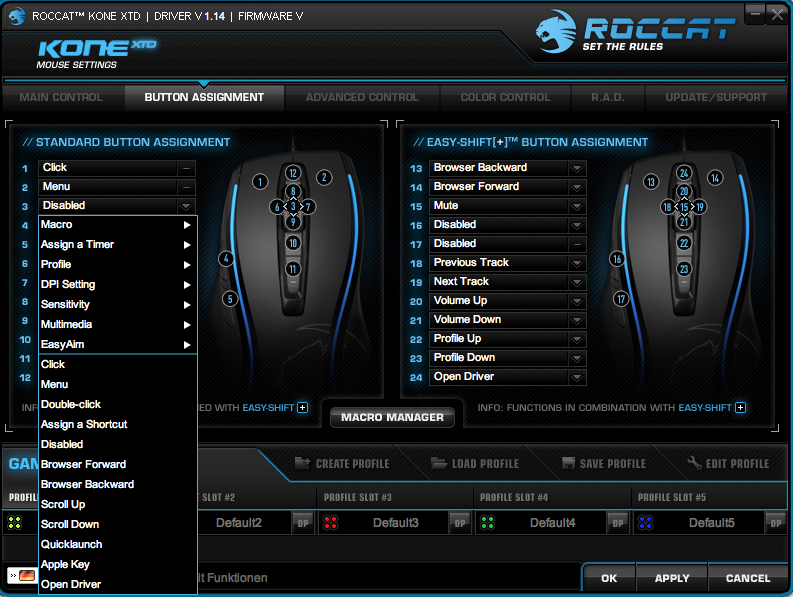Click the green dots icon for Default4

pos(488,523)
